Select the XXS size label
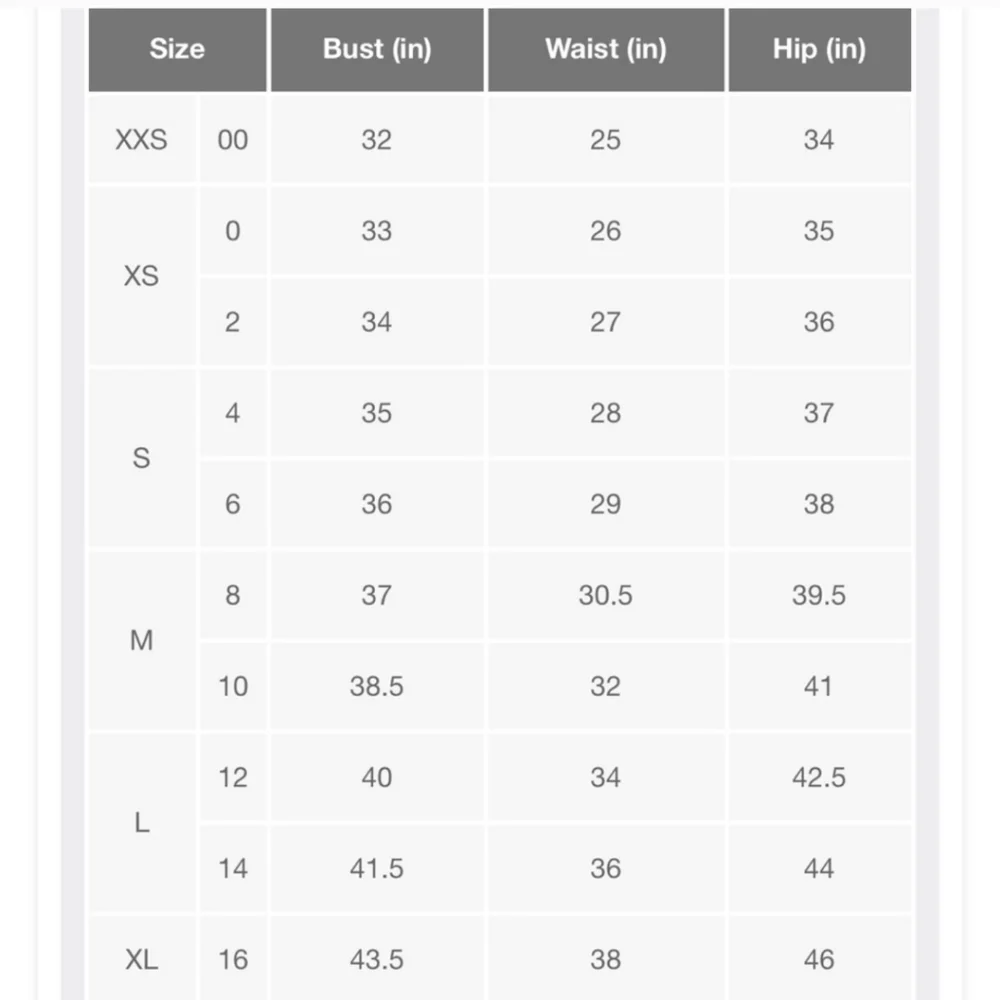Screen dimensions: 1000x1000 [x=142, y=140]
